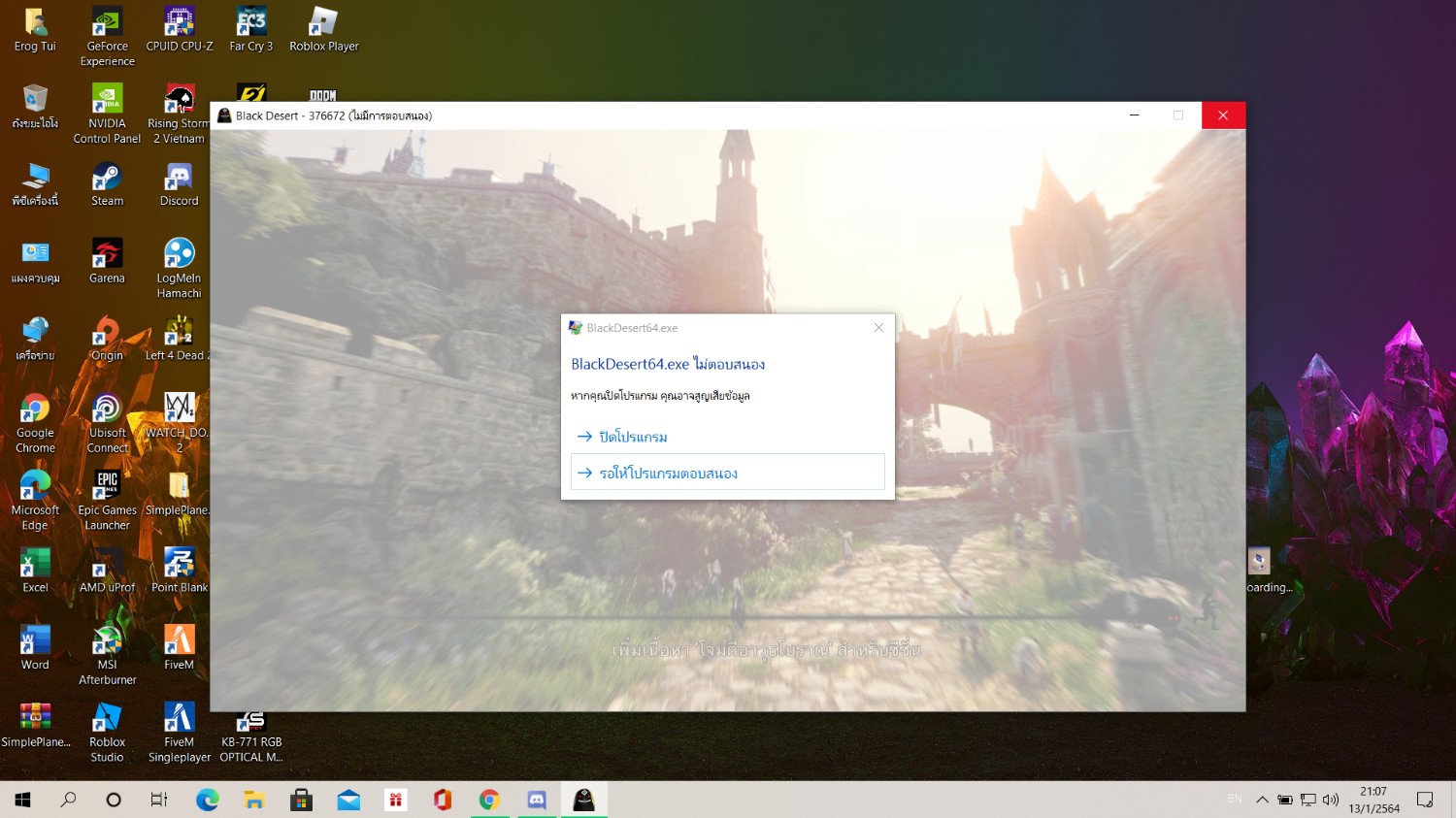Open SimplePlanes folder icon beside Epic Games
The width and height of the screenshot is (1456, 818).
click(x=179, y=494)
